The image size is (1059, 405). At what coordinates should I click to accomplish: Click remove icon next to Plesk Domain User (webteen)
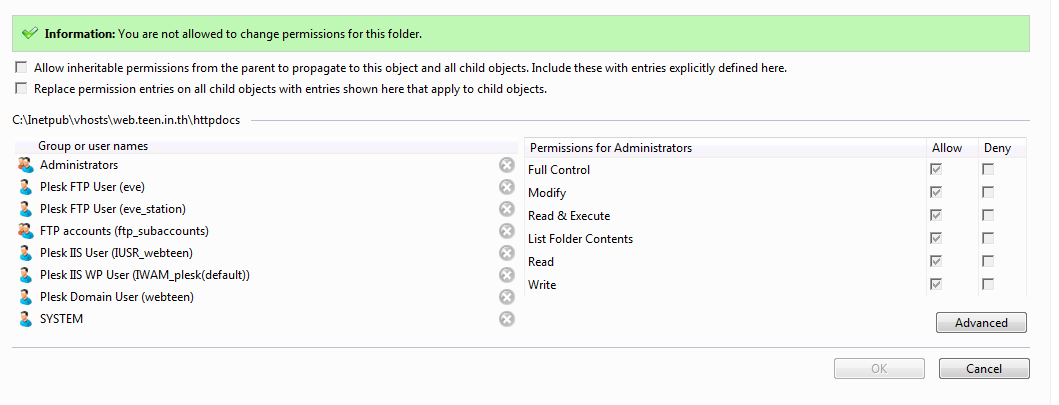507,297
